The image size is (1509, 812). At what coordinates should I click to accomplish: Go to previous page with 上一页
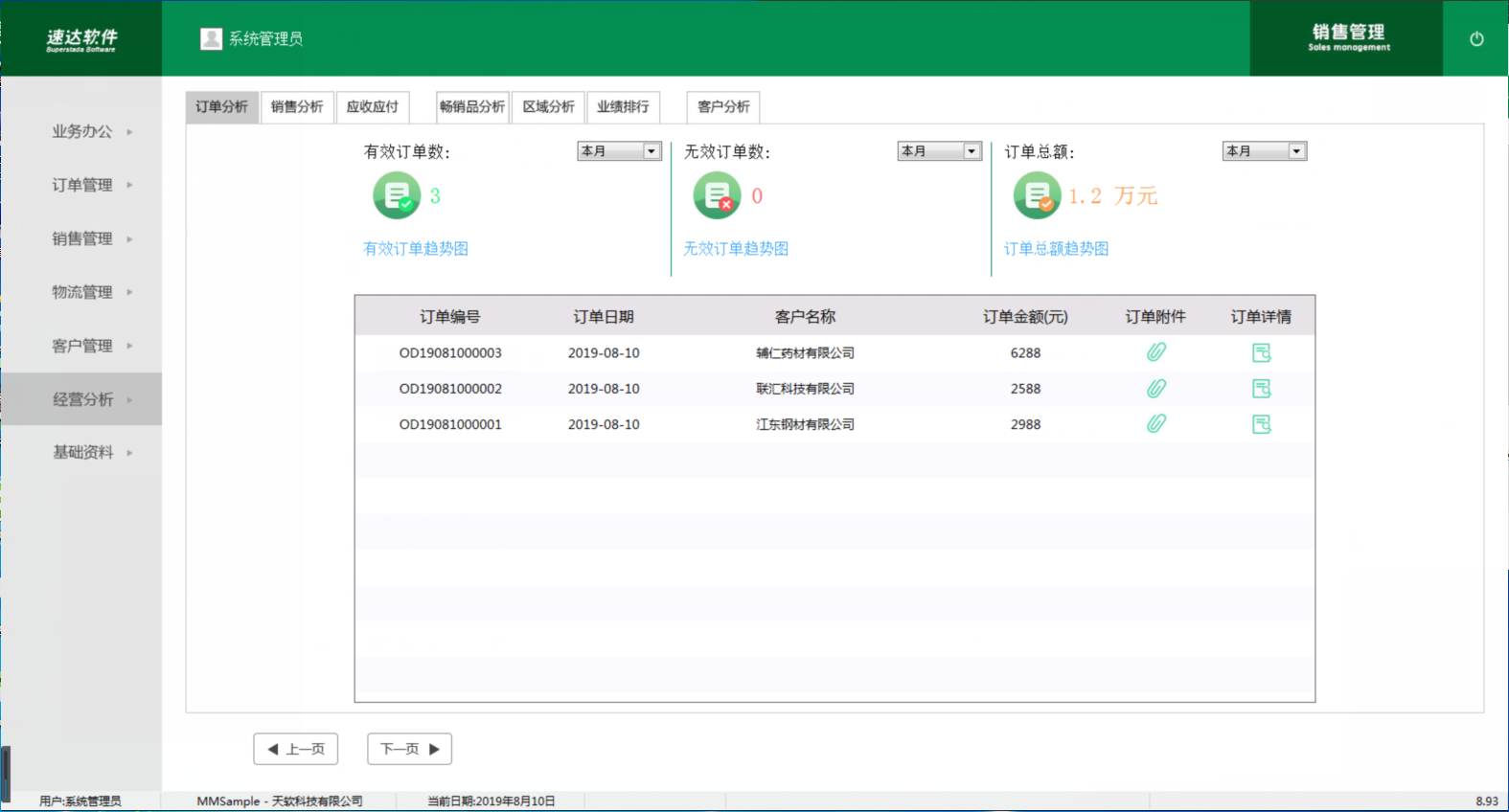pyautogui.click(x=296, y=749)
